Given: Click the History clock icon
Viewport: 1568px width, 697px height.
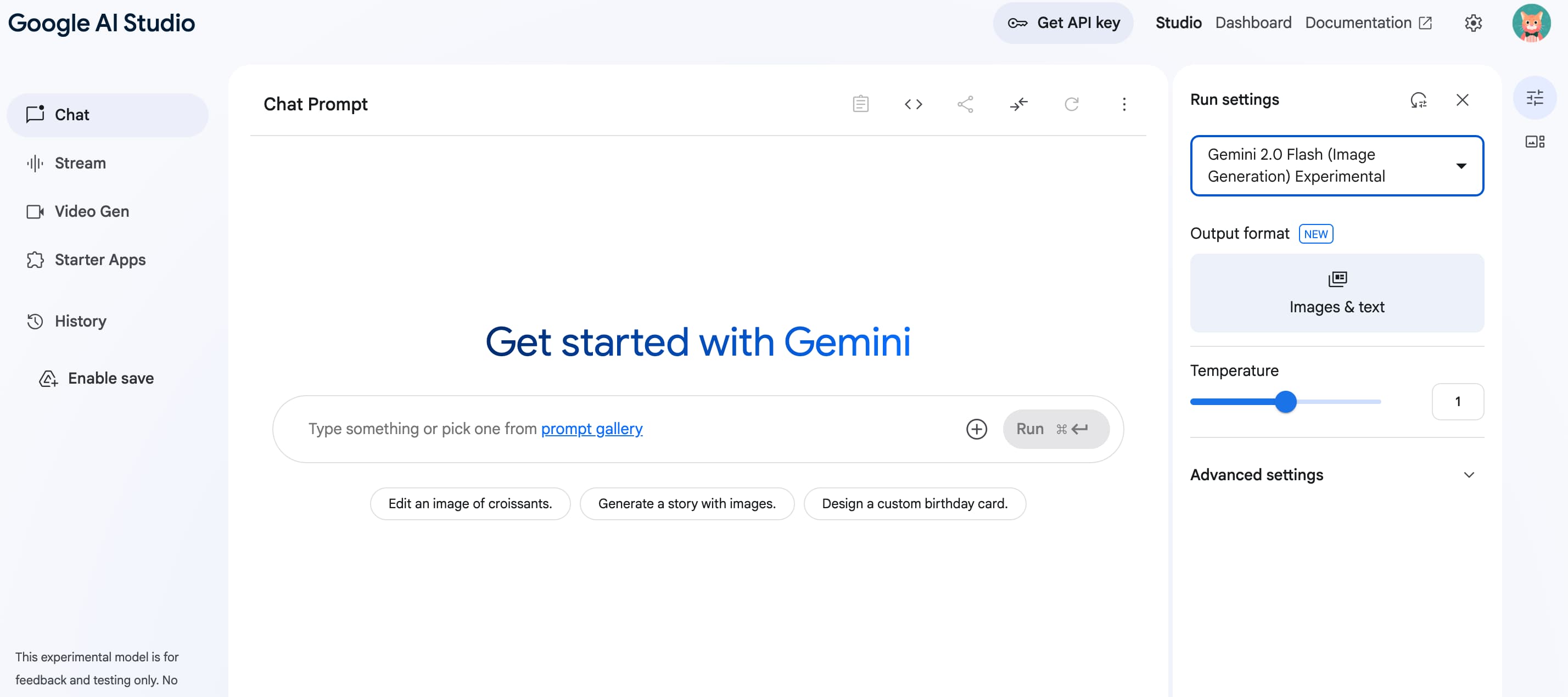Looking at the screenshot, I should [35, 321].
